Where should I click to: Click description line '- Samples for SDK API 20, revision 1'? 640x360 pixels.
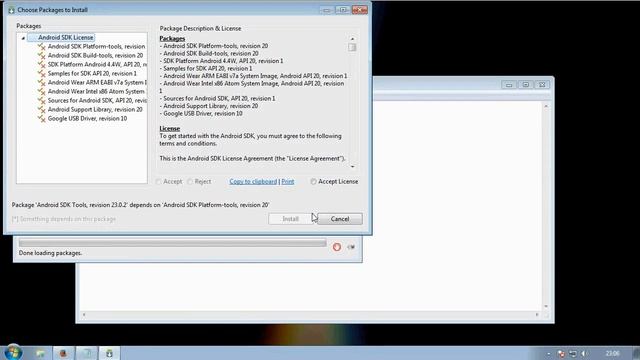point(206,69)
